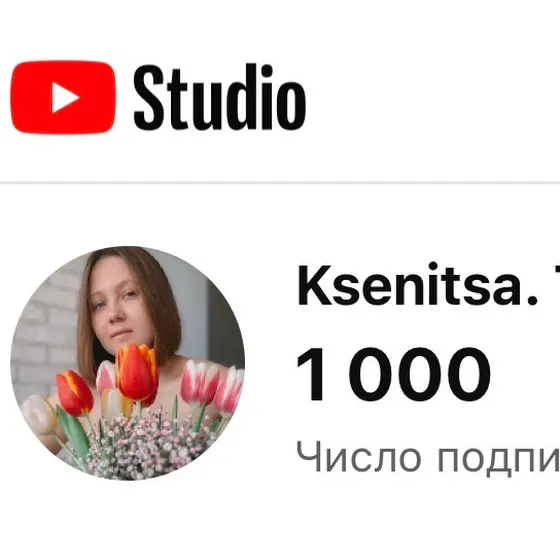Click the Число подпи label
The height and width of the screenshot is (560, 560).
(x=428, y=458)
